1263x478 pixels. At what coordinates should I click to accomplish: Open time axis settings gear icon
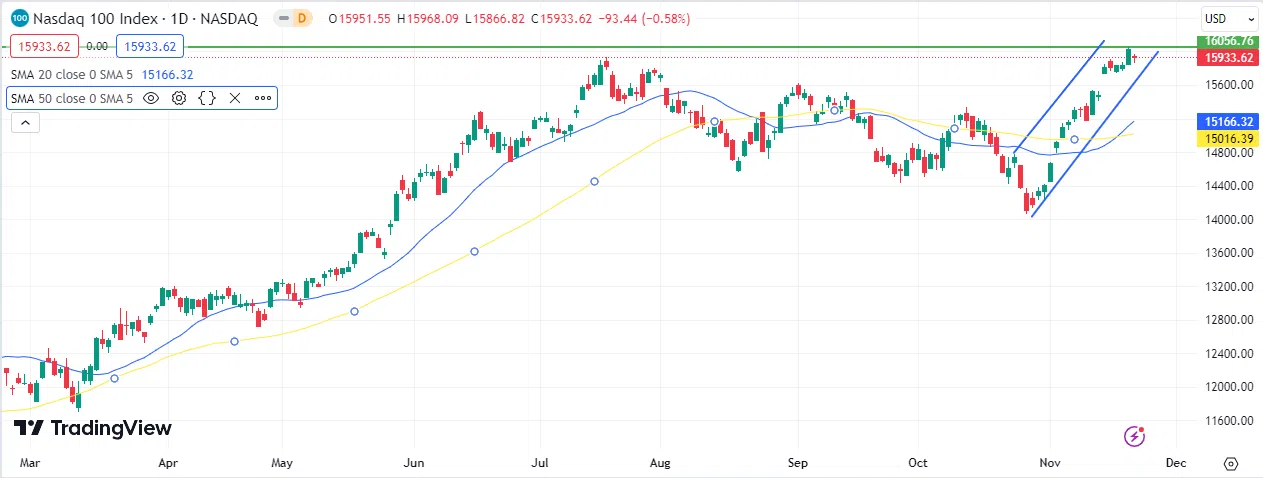pyautogui.click(x=1231, y=464)
